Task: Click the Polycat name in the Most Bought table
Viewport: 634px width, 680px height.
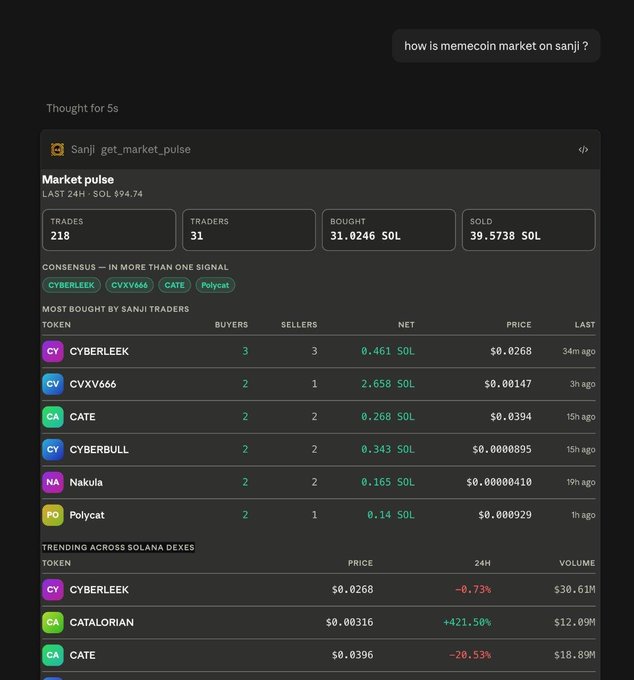Action: [x=87, y=515]
